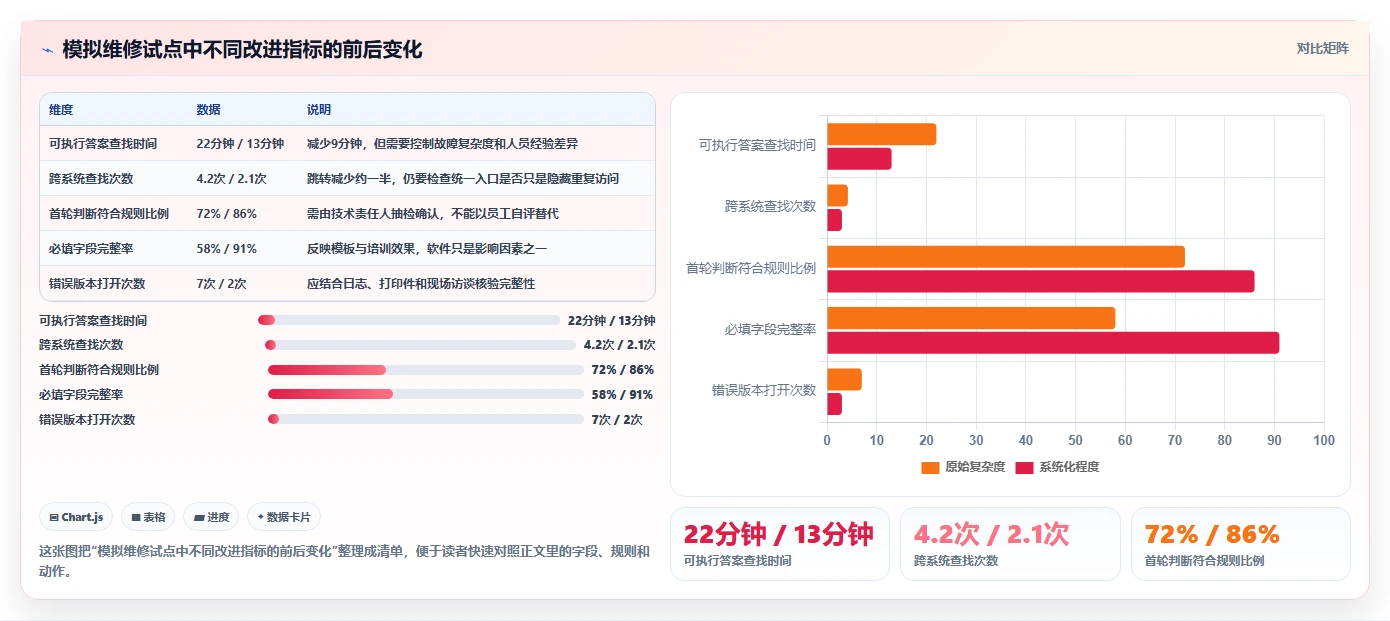Screen dimensions: 1390x621
Task: Click table value 7次 / 2次
Action: pos(221,284)
